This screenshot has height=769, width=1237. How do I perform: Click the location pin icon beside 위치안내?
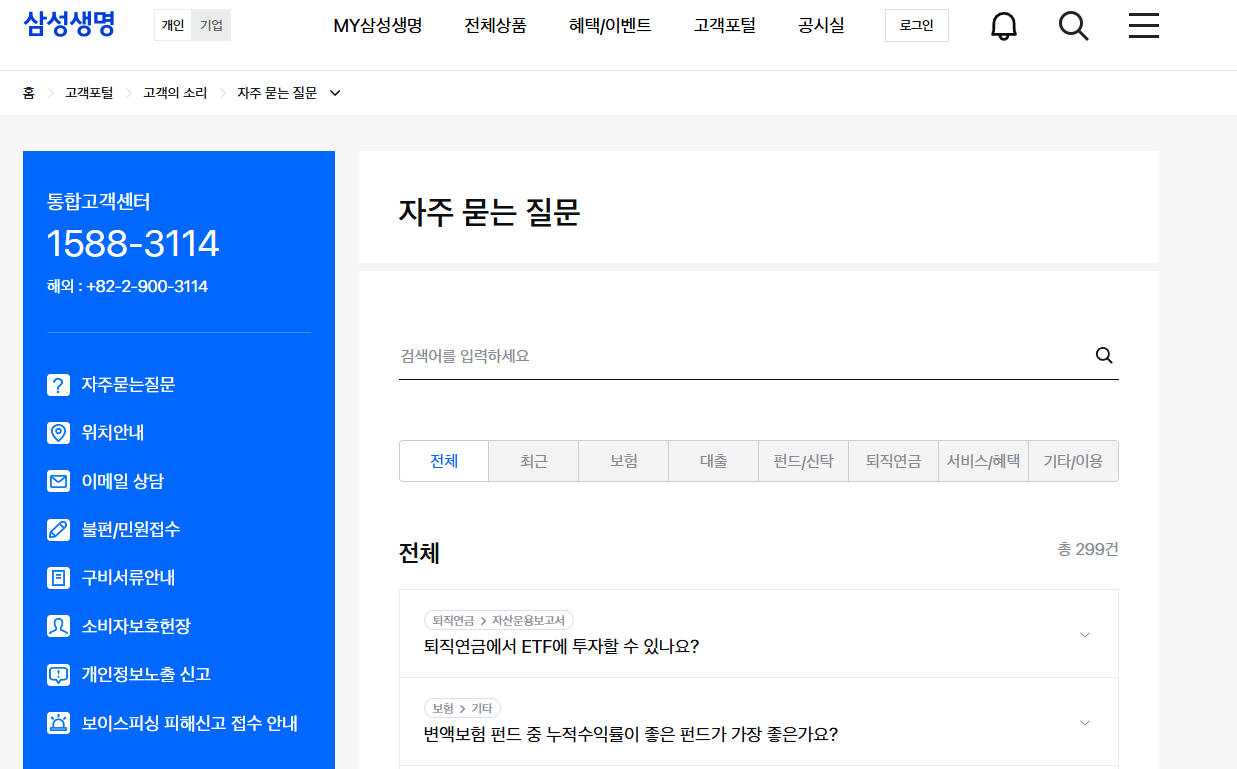[59, 433]
